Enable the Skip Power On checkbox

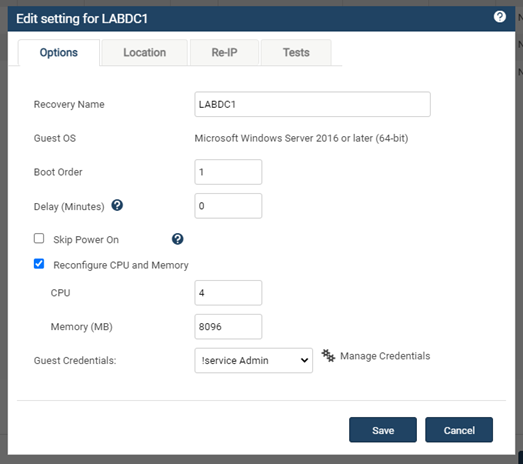(39, 239)
